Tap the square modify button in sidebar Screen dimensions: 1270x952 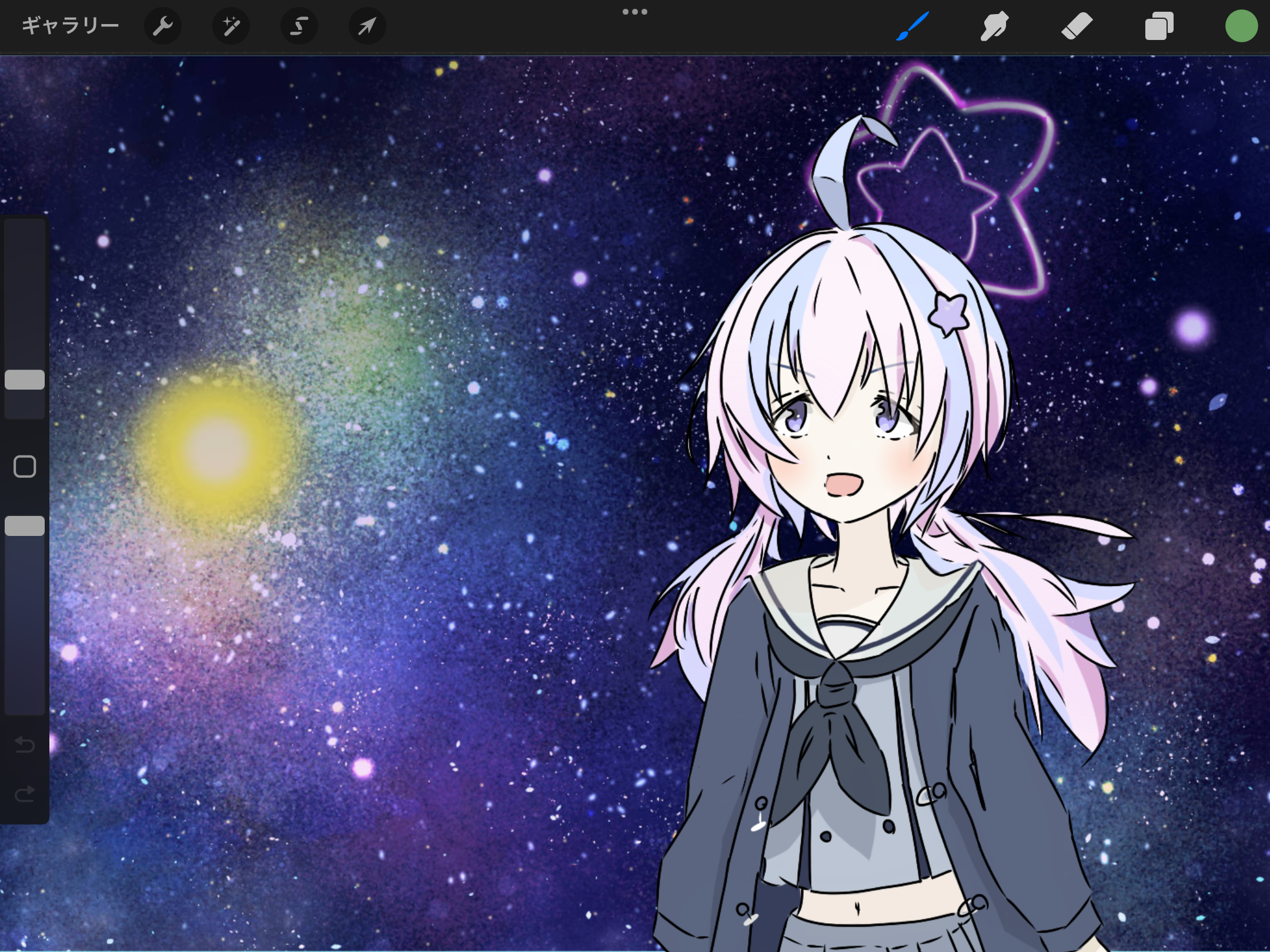click(25, 467)
